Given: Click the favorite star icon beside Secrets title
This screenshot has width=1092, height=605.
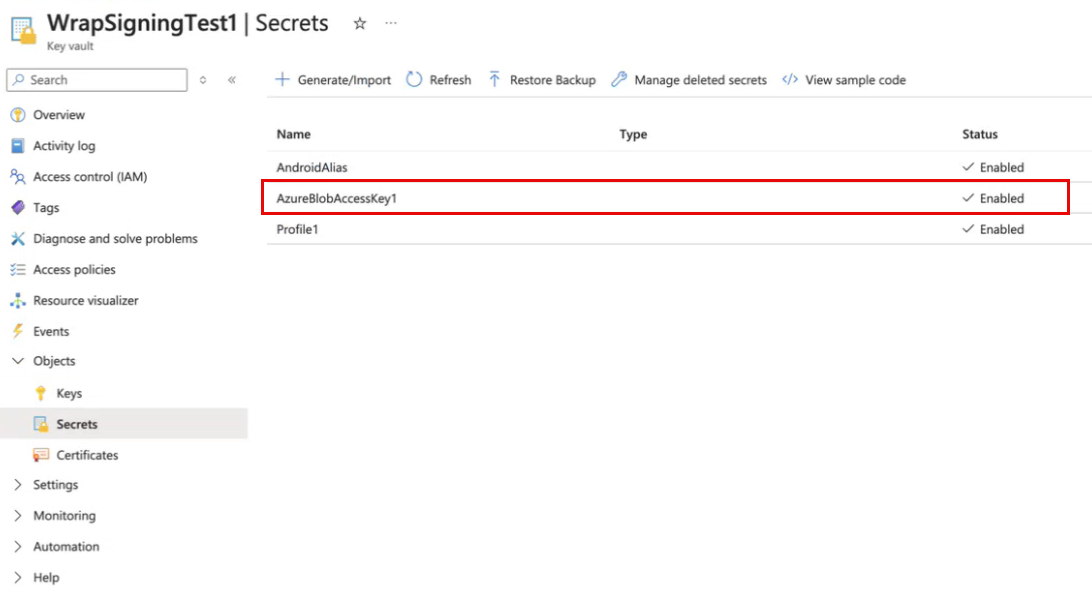Looking at the screenshot, I should coord(360,24).
